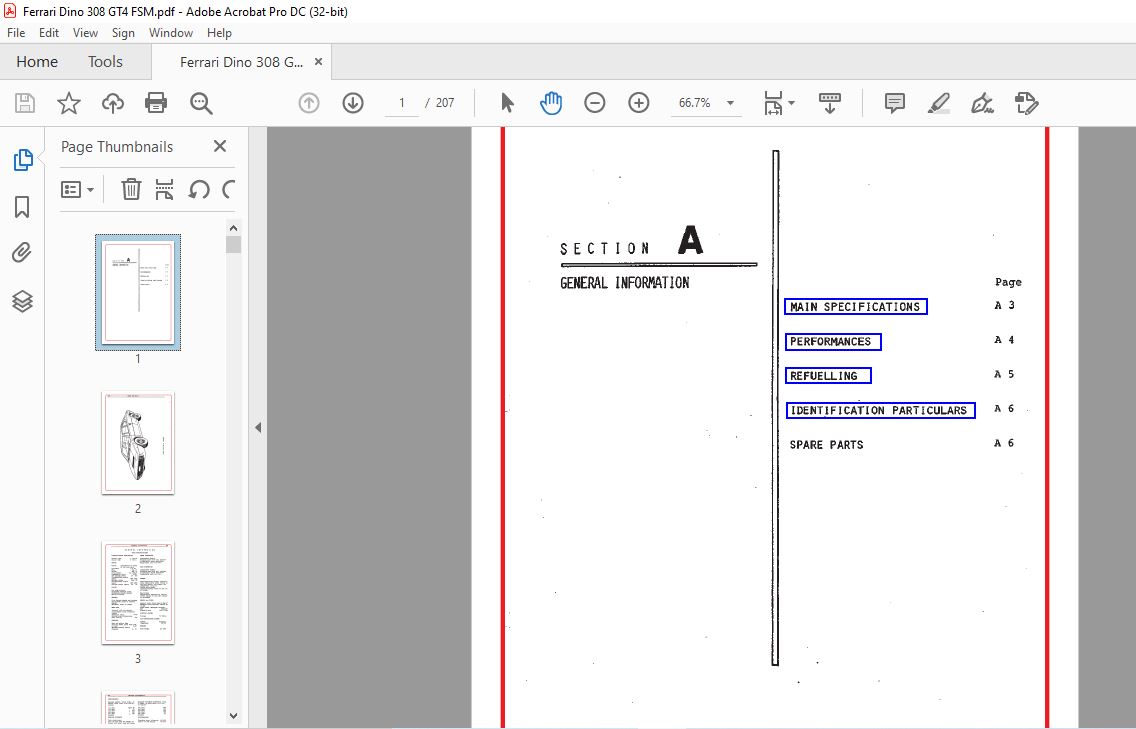Click the current page number field
The width and height of the screenshot is (1136, 729).
(x=401, y=103)
